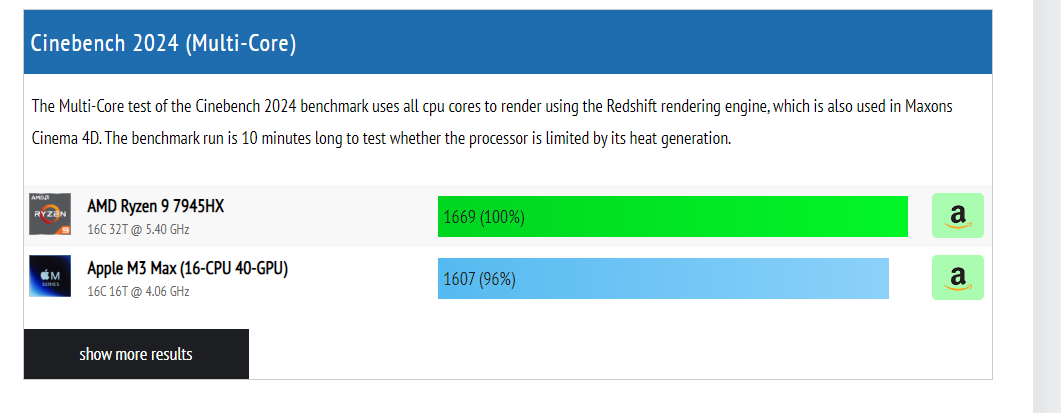The image size is (1061, 413).
Task: Click the Cinebench benchmark description paragraph
Action: pos(492,123)
